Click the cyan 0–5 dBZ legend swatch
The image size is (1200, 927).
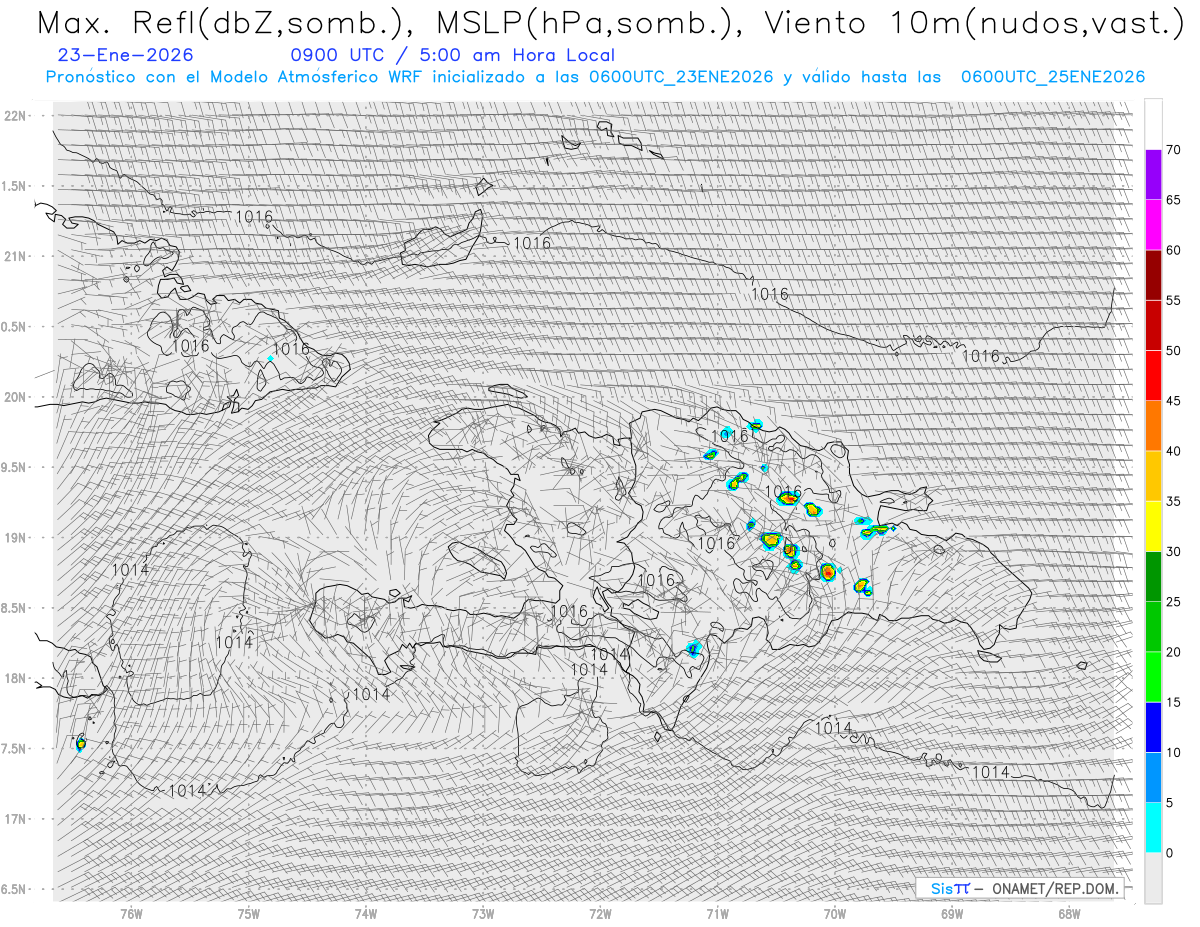click(1153, 828)
